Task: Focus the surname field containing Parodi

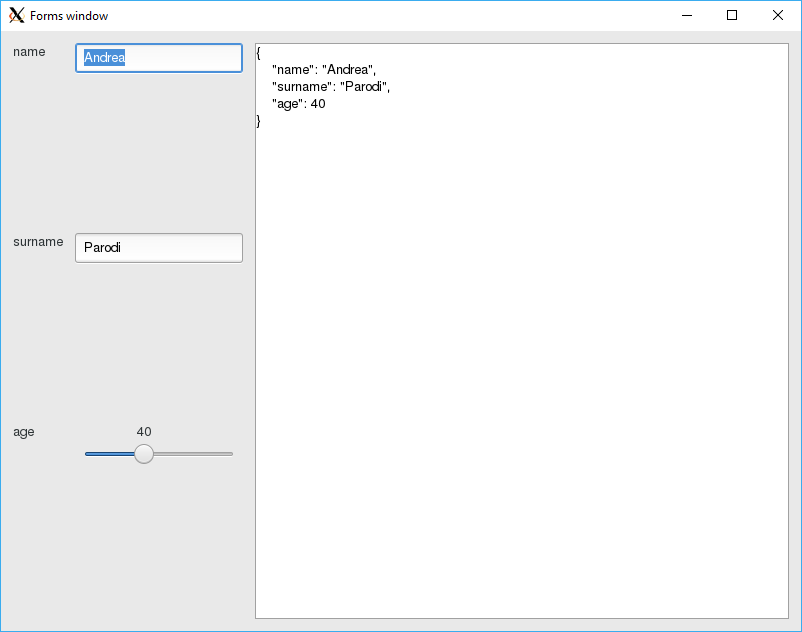Action: coord(159,248)
